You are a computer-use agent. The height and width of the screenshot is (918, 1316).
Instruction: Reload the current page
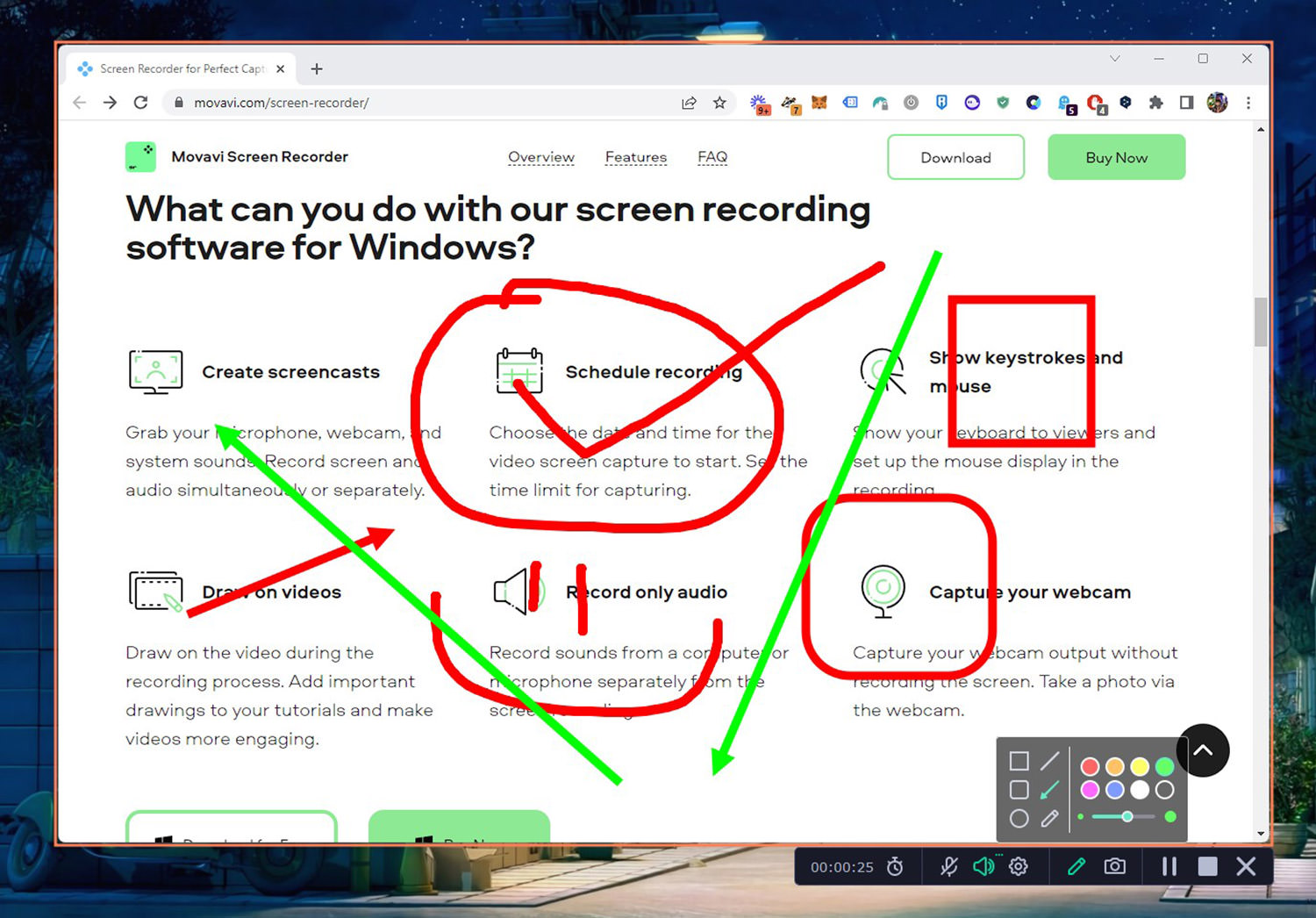pyautogui.click(x=140, y=103)
